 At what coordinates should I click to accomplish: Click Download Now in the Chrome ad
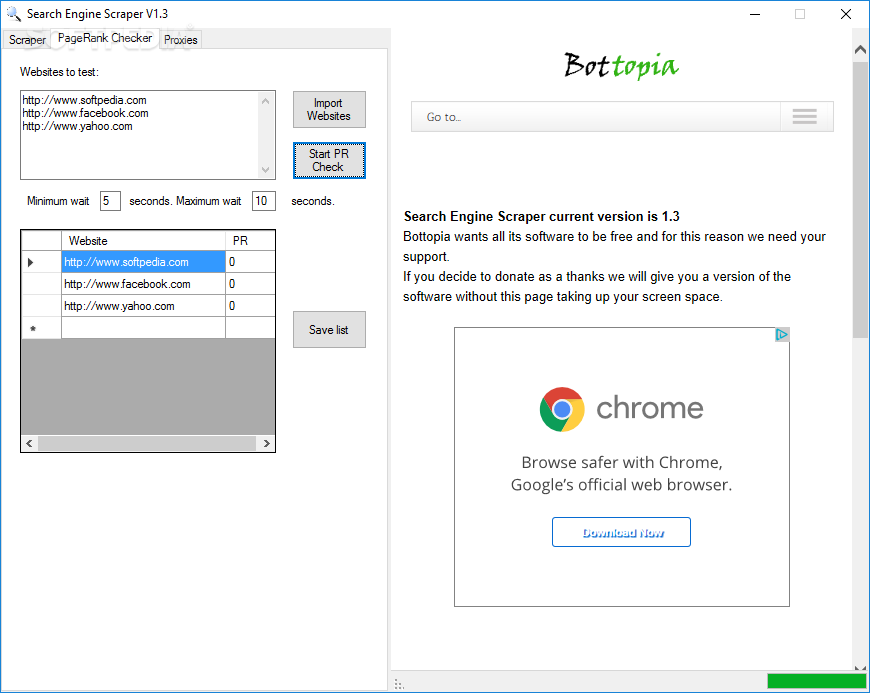[621, 532]
